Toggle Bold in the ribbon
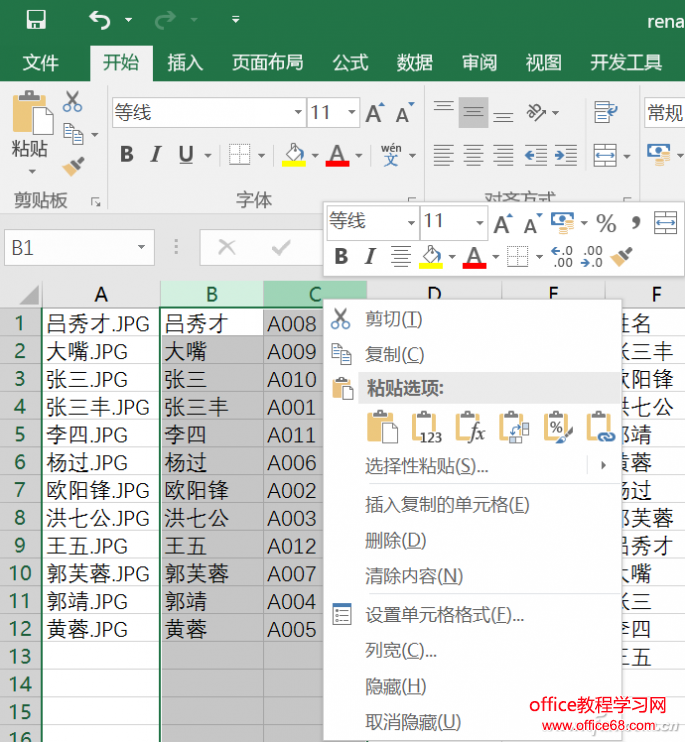 point(127,155)
